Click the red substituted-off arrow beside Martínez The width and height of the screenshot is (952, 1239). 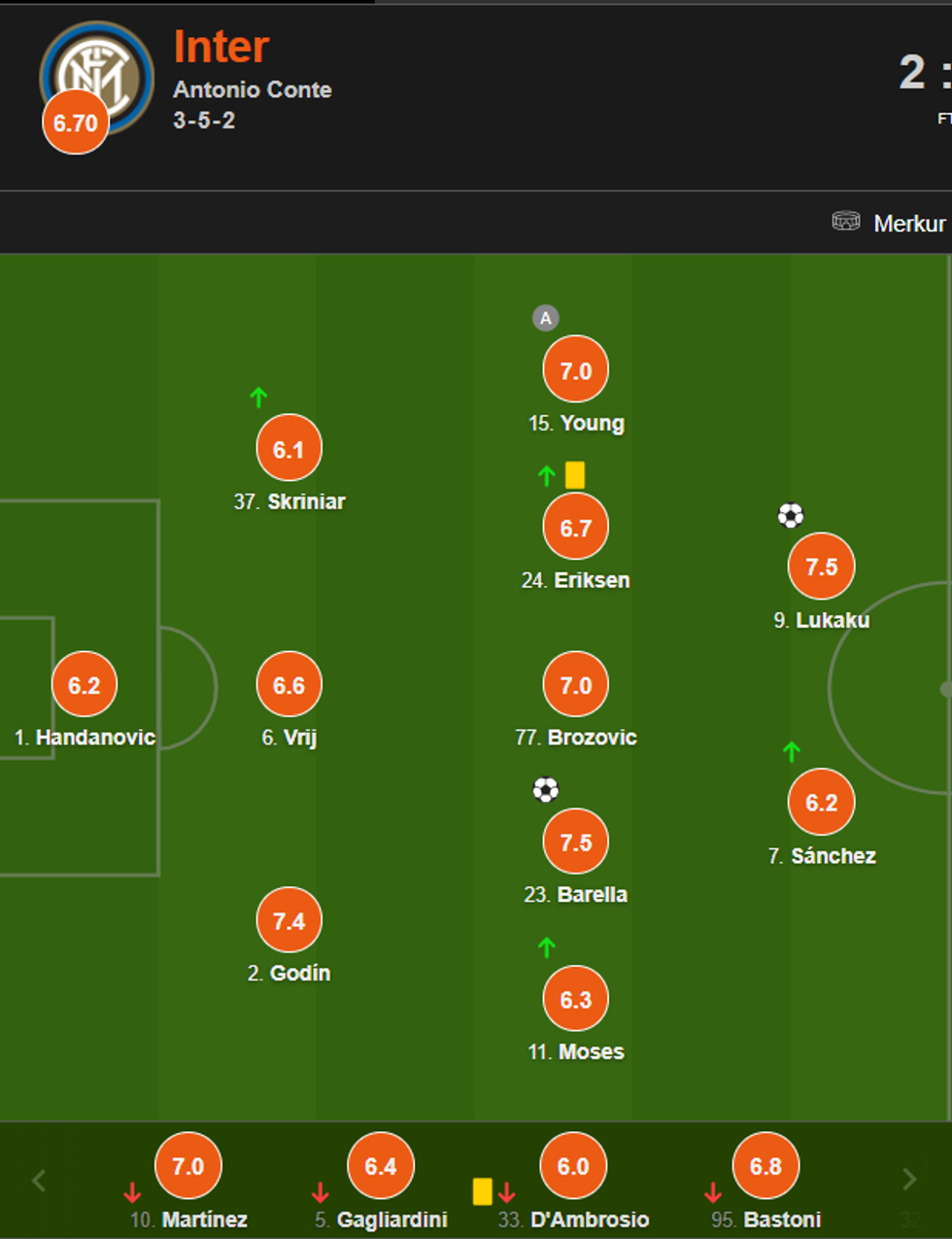[x=133, y=1192]
